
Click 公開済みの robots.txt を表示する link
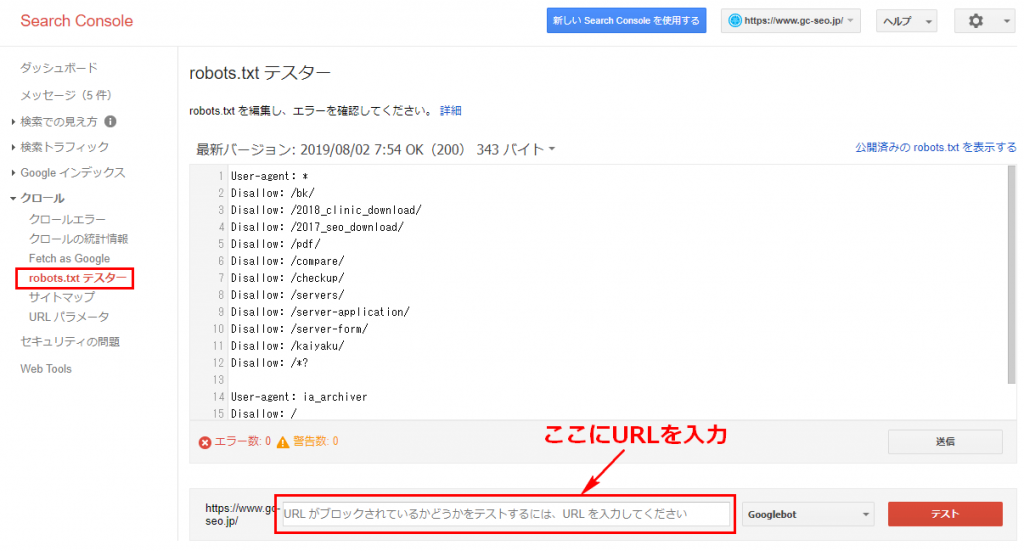point(936,148)
